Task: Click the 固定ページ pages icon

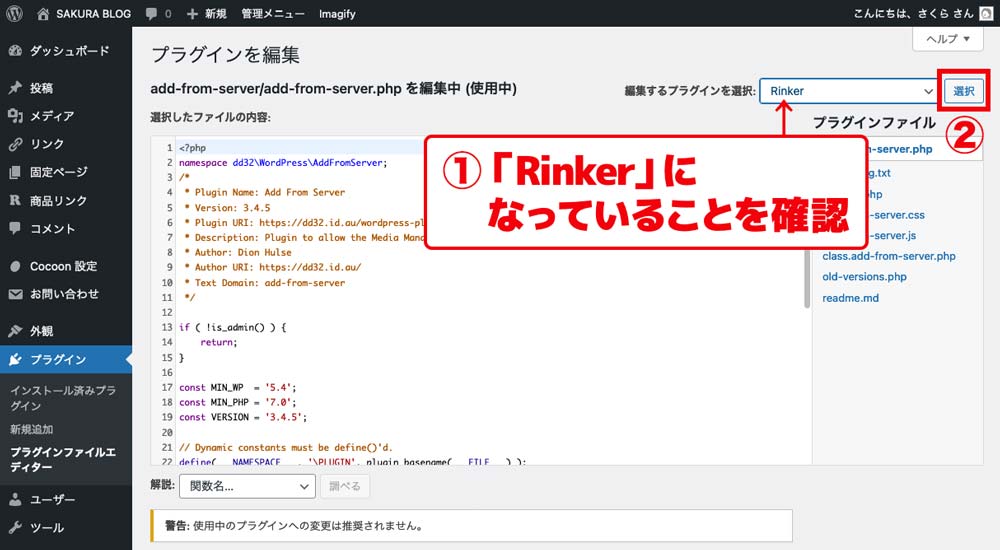Action: [15, 172]
